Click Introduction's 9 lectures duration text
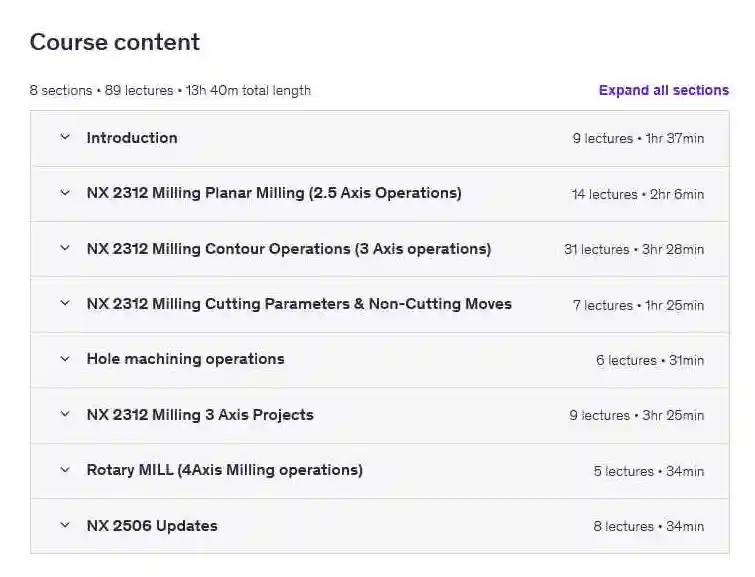The image size is (755, 577). (x=638, y=139)
